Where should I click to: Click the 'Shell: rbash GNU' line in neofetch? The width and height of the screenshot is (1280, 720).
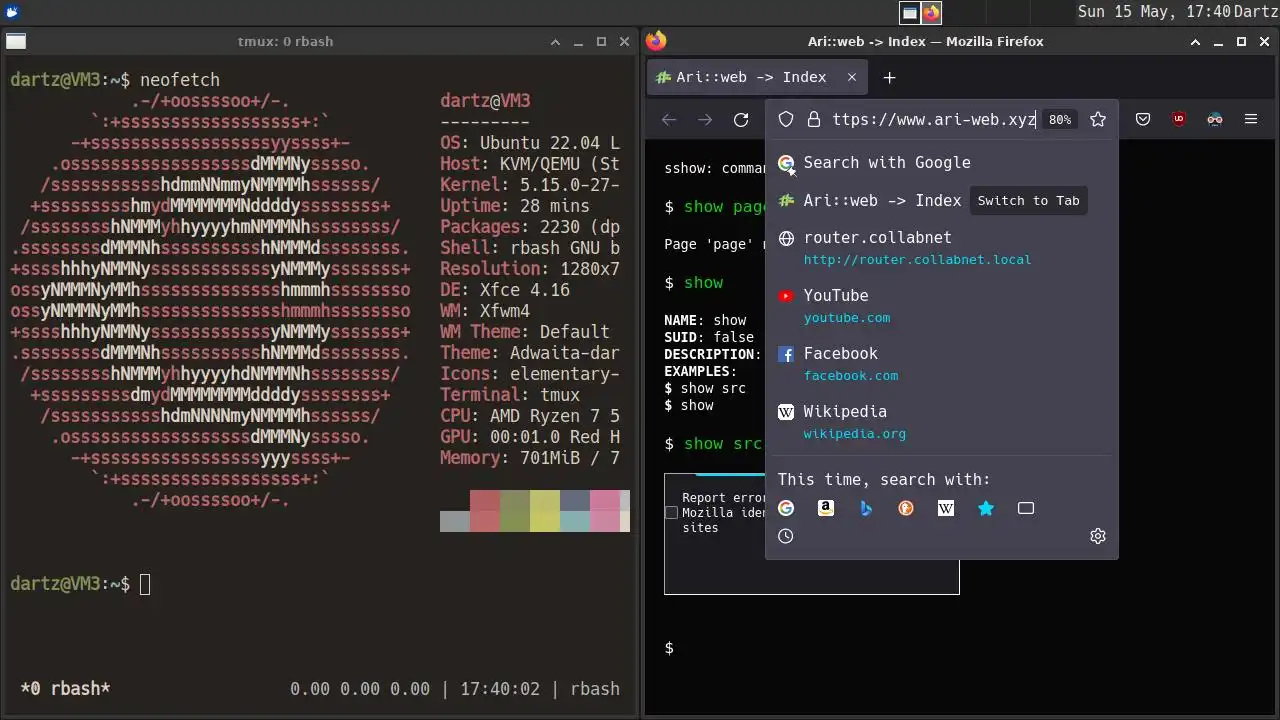click(530, 248)
